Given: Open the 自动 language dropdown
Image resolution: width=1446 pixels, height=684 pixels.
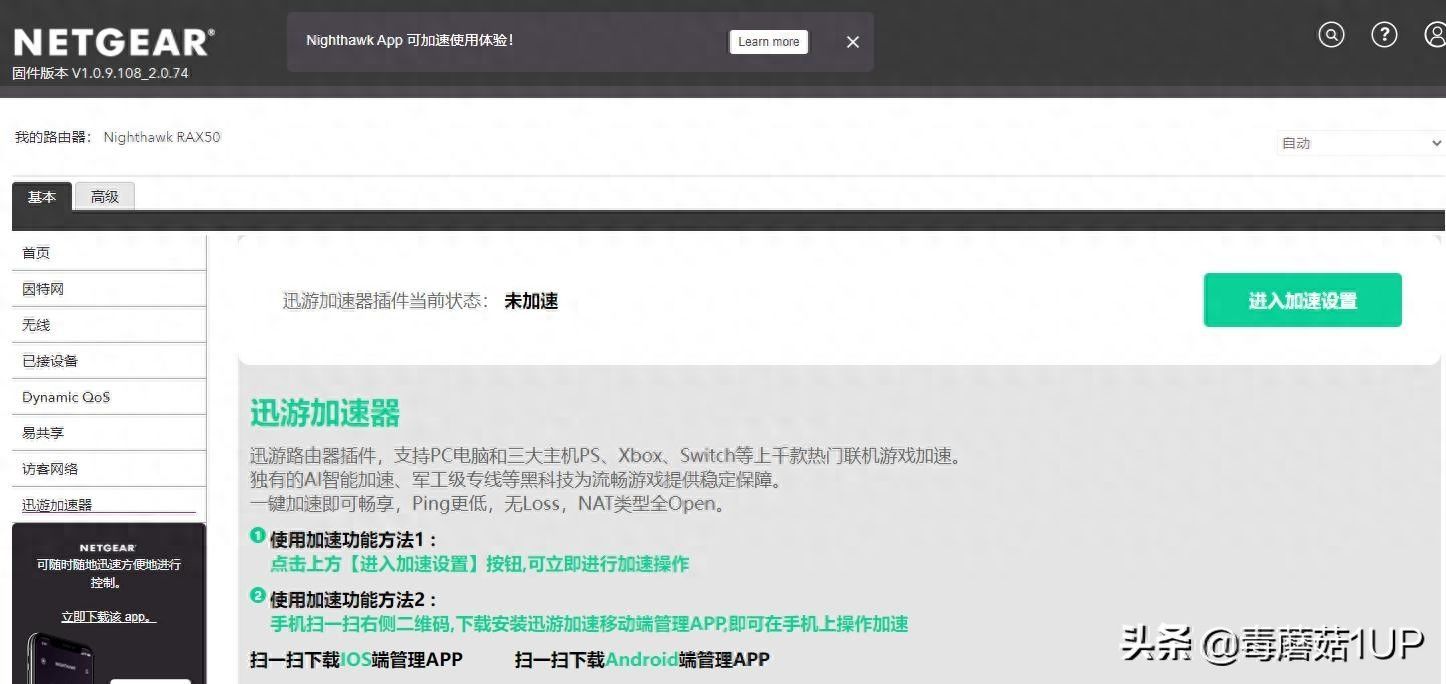Looking at the screenshot, I should [x=1358, y=142].
